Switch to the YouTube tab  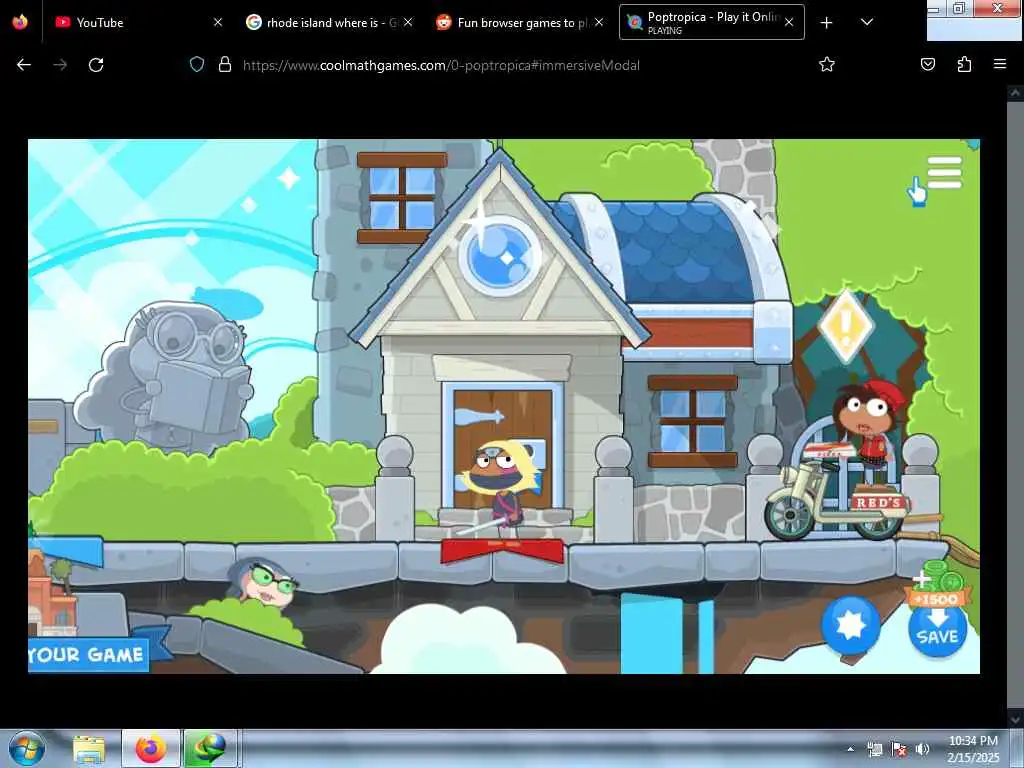tap(139, 22)
